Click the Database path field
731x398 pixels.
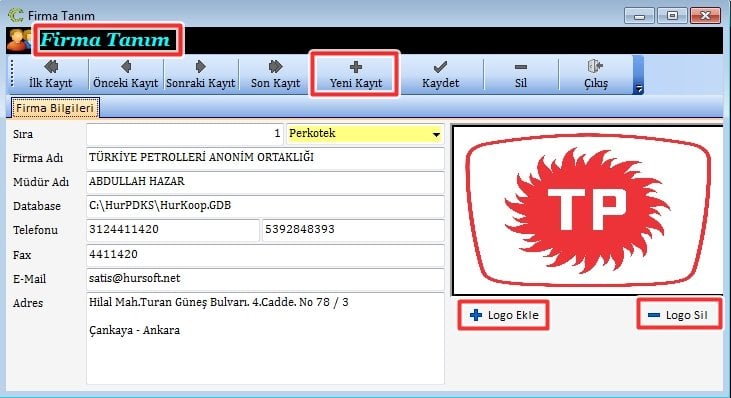coord(265,206)
